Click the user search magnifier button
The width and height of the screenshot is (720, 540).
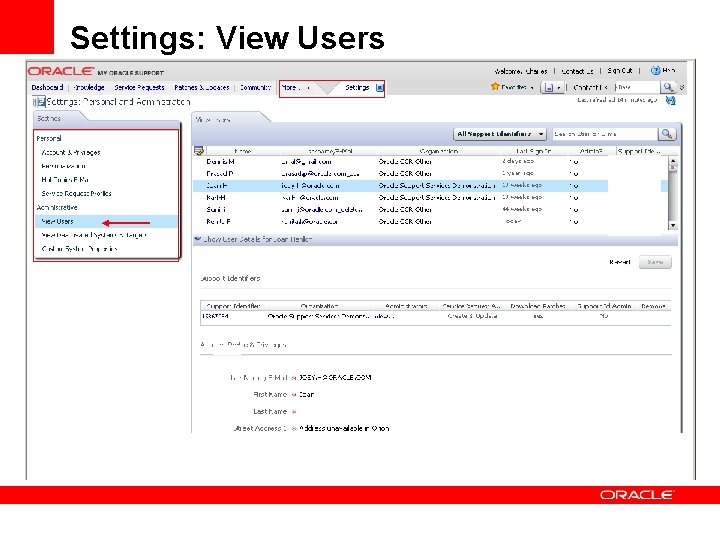[x=667, y=134]
